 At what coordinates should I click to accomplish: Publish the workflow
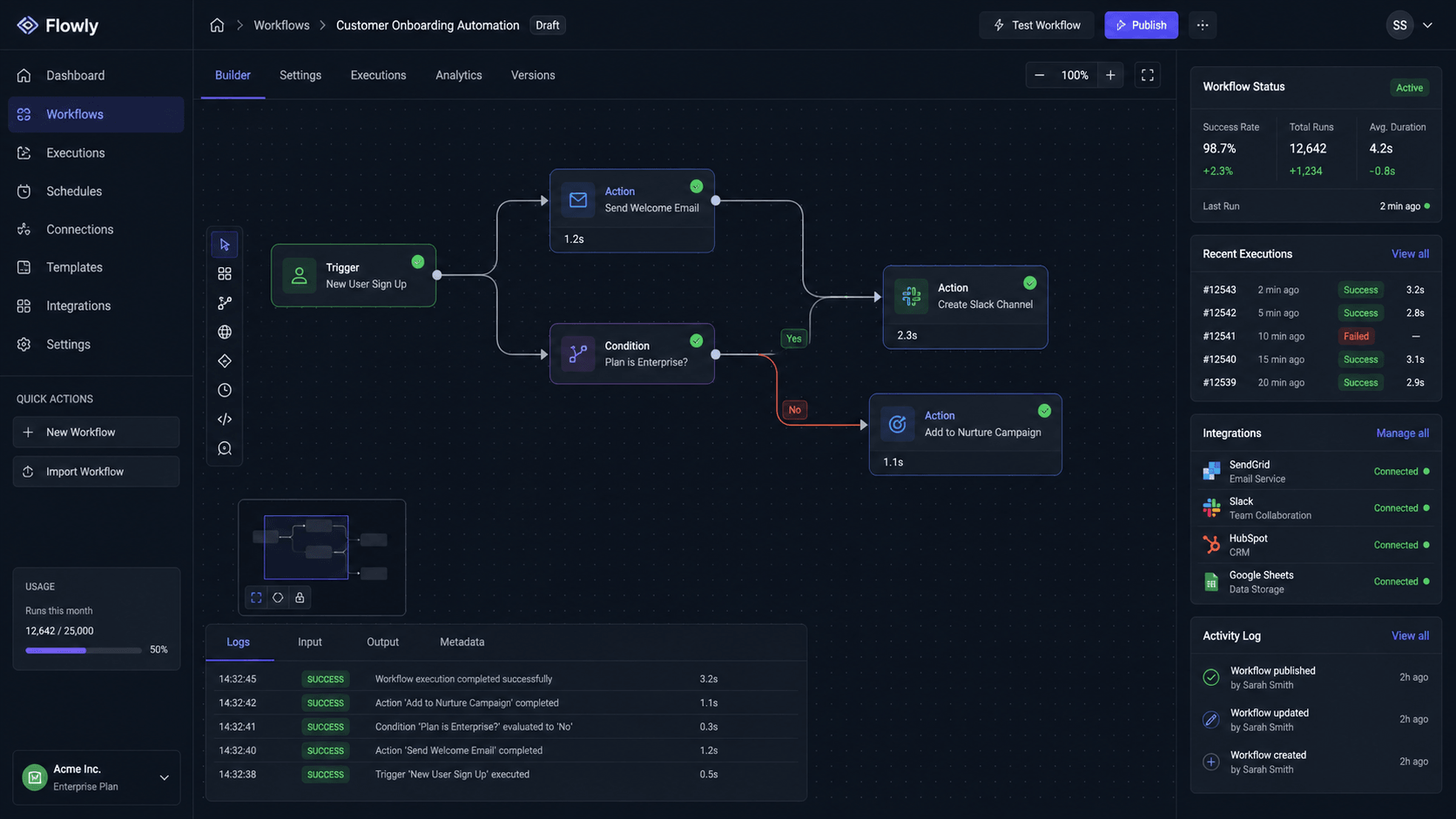click(x=1142, y=25)
